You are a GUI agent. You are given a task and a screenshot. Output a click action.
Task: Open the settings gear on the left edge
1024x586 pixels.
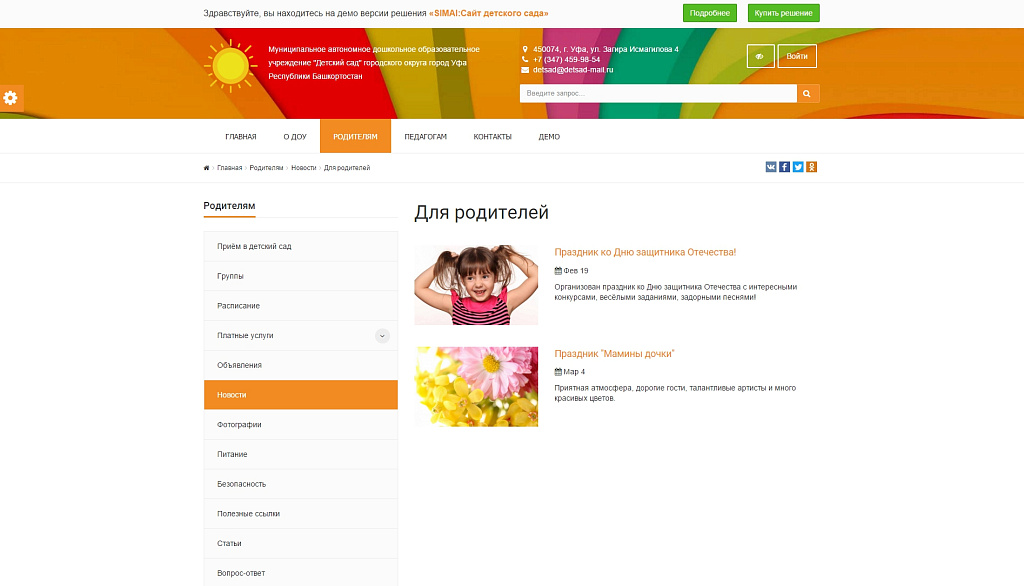coord(10,97)
